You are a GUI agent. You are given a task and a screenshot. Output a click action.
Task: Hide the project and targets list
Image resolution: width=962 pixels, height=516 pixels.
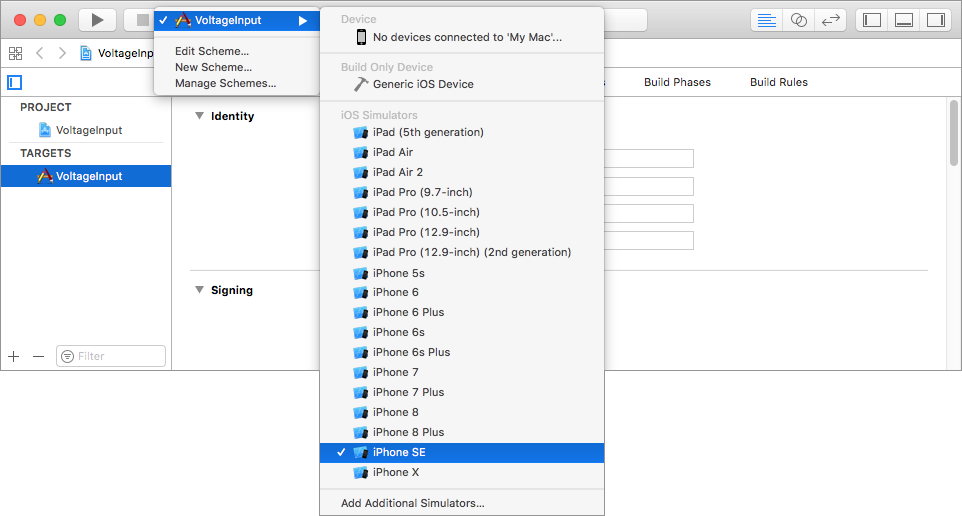(15, 82)
